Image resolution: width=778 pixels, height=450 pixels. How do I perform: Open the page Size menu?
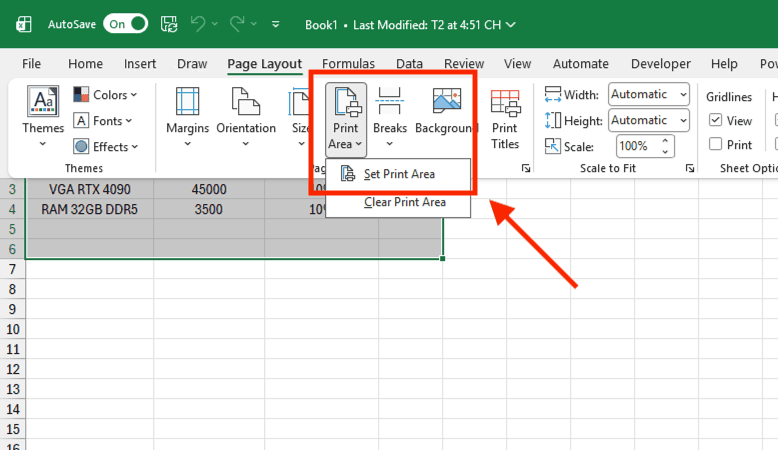[x=299, y=117]
